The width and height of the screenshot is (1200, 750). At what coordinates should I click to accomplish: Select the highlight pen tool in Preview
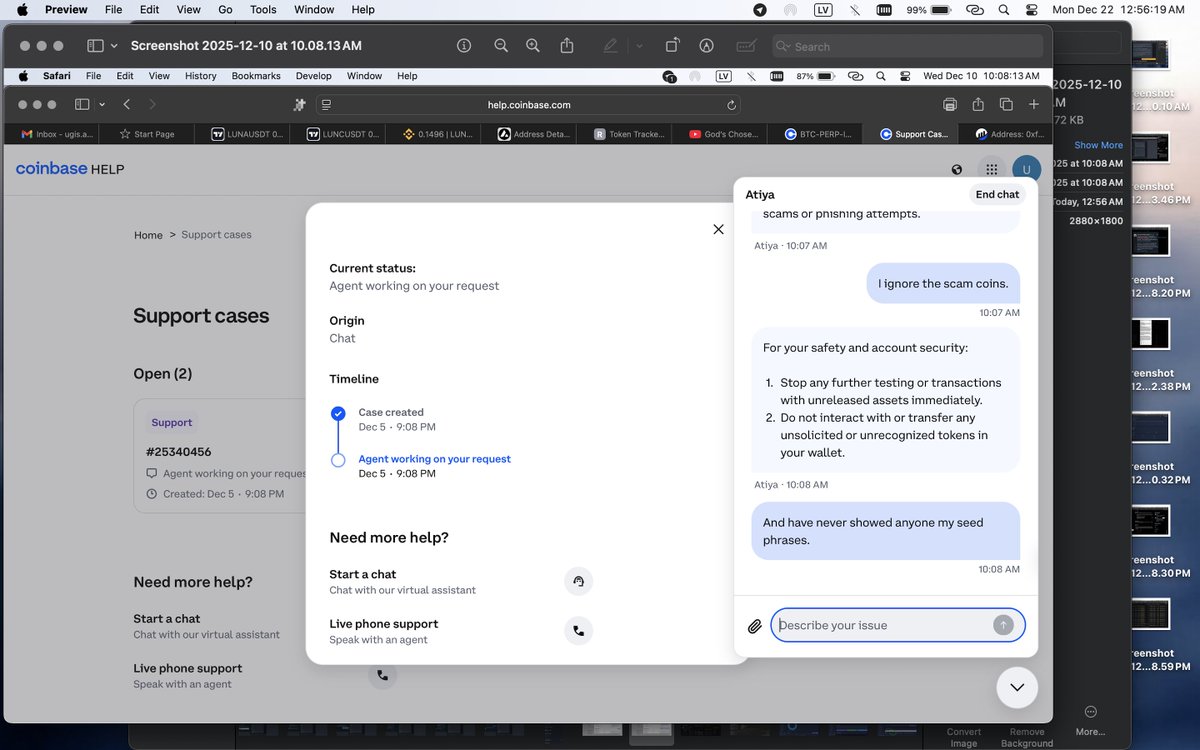click(610, 46)
